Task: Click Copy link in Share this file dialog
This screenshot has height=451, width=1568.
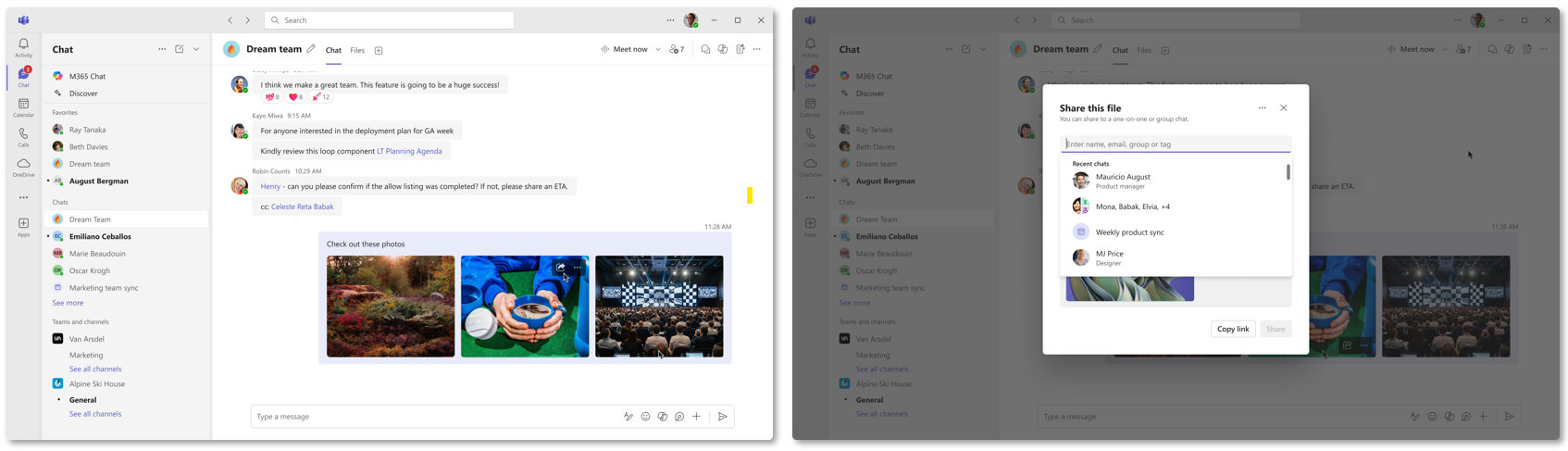Action: click(x=1233, y=329)
